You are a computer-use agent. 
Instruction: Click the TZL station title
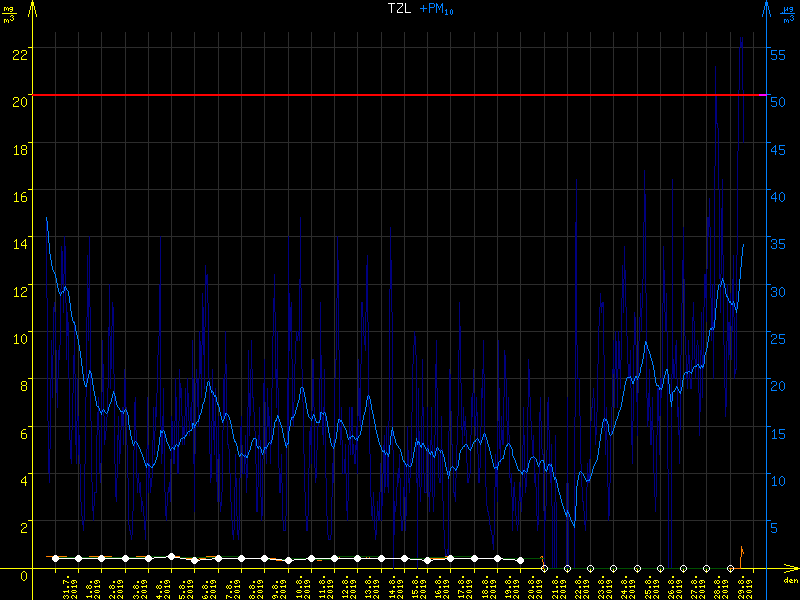(399, 9)
